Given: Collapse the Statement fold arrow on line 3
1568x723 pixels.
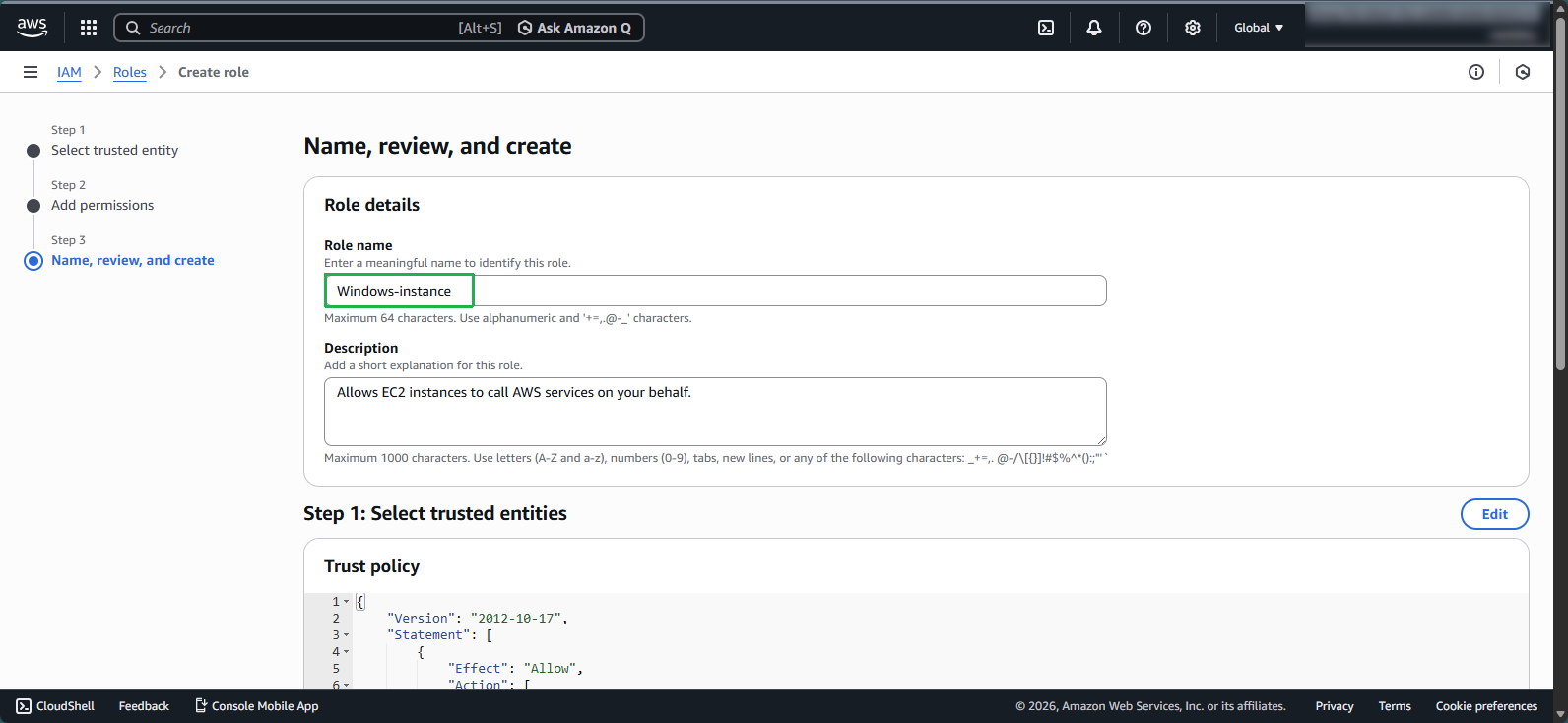Looking at the screenshot, I should [x=347, y=635].
